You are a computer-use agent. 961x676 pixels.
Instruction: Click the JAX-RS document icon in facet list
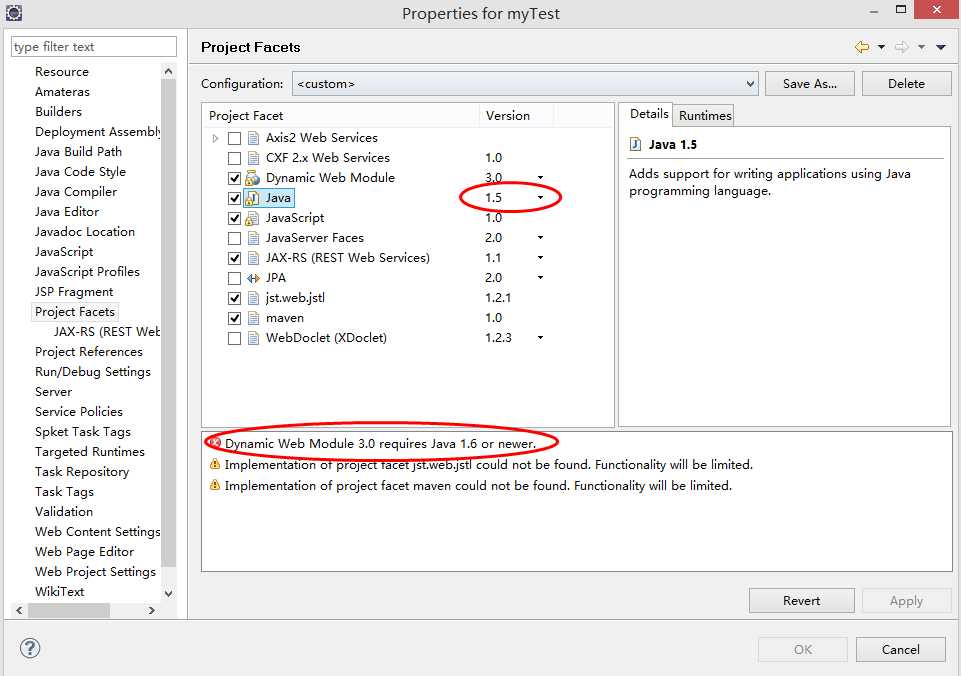coord(253,258)
